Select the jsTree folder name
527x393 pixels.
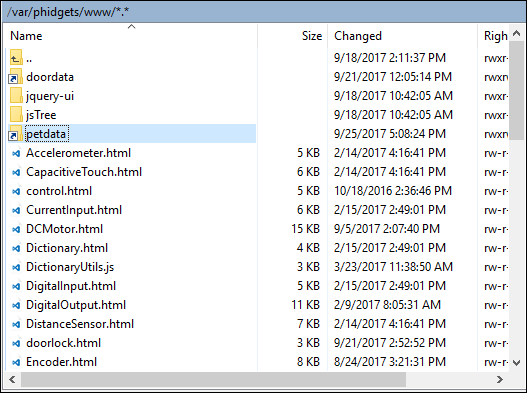pyautogui.click(x=41, y=115)
